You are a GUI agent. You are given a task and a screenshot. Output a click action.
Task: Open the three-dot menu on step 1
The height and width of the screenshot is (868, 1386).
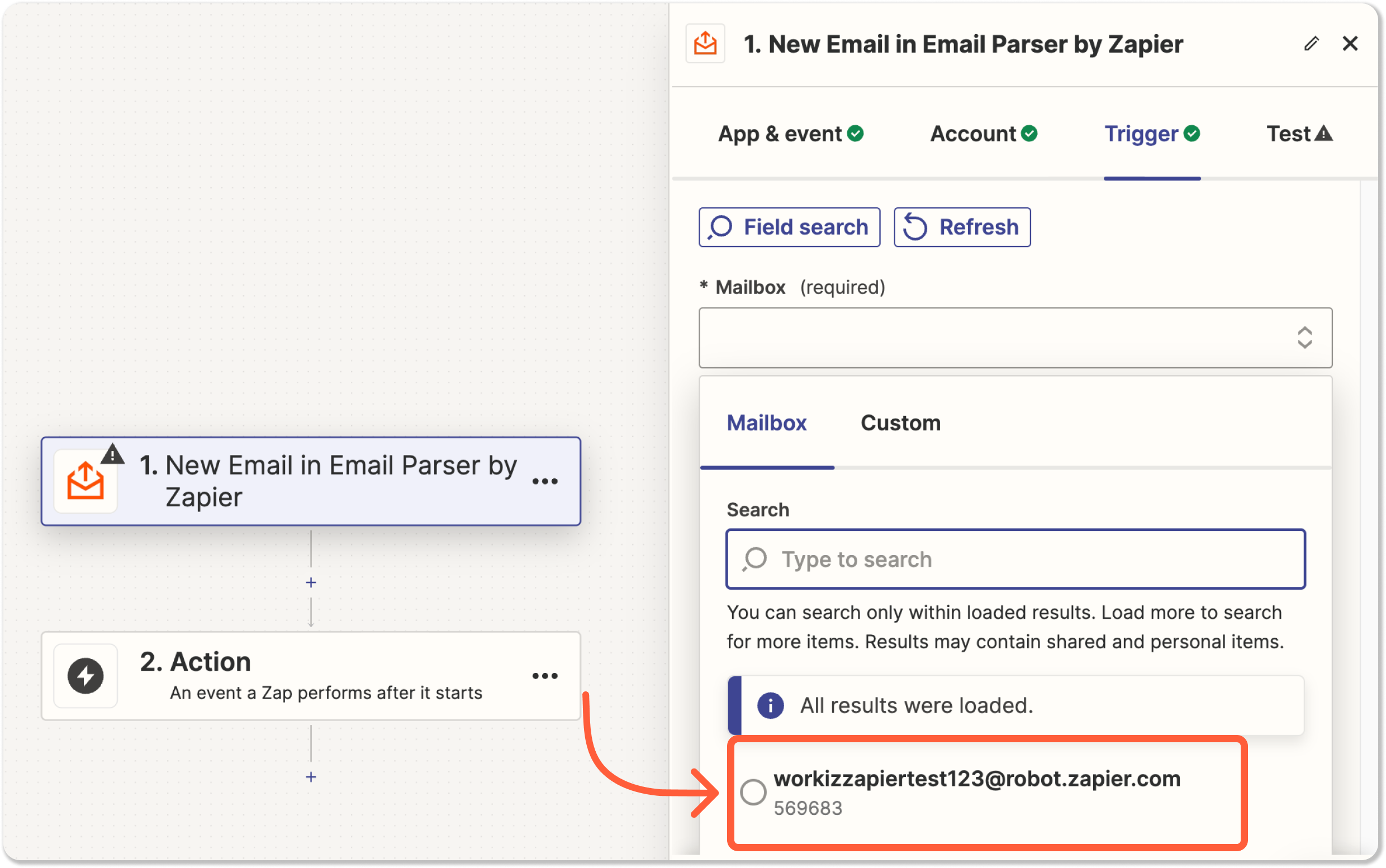pos(545,482)
